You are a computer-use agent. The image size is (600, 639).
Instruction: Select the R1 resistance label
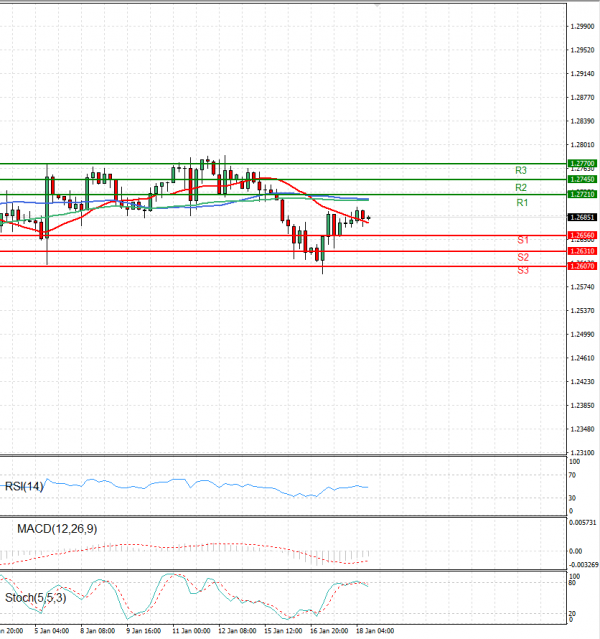pyautogui.click(x=522, y=203)
